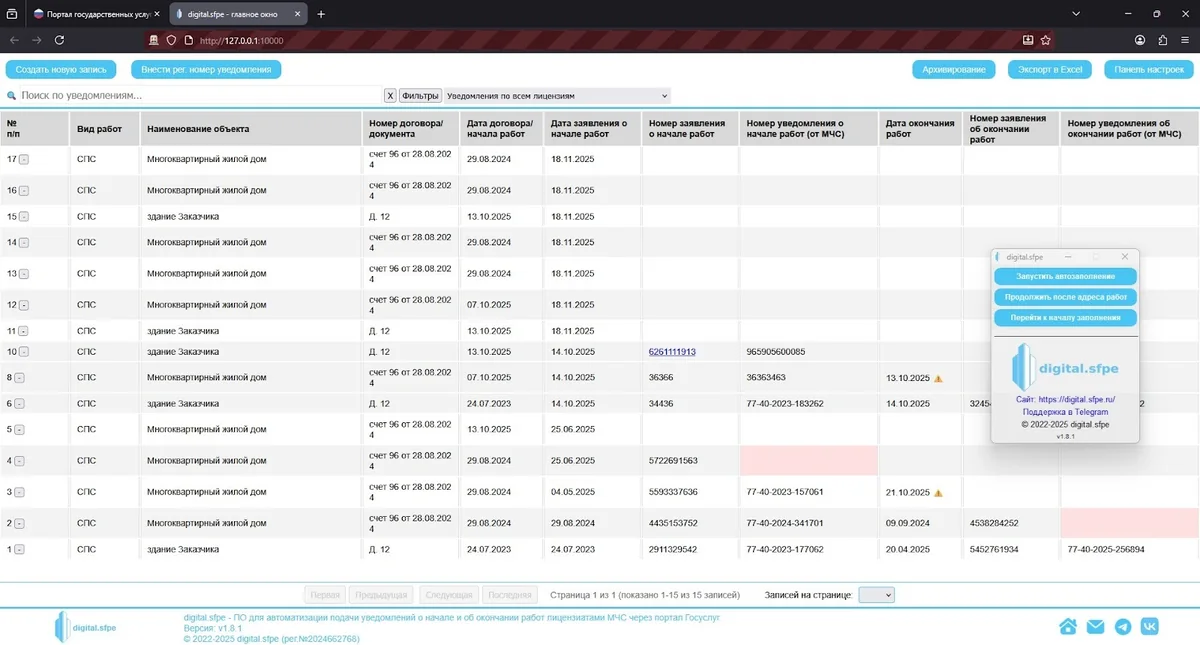Open the Панель настроек button
Image resolution: width=1200 pixels, height=645 pixels.
(x=1149, y=70)
